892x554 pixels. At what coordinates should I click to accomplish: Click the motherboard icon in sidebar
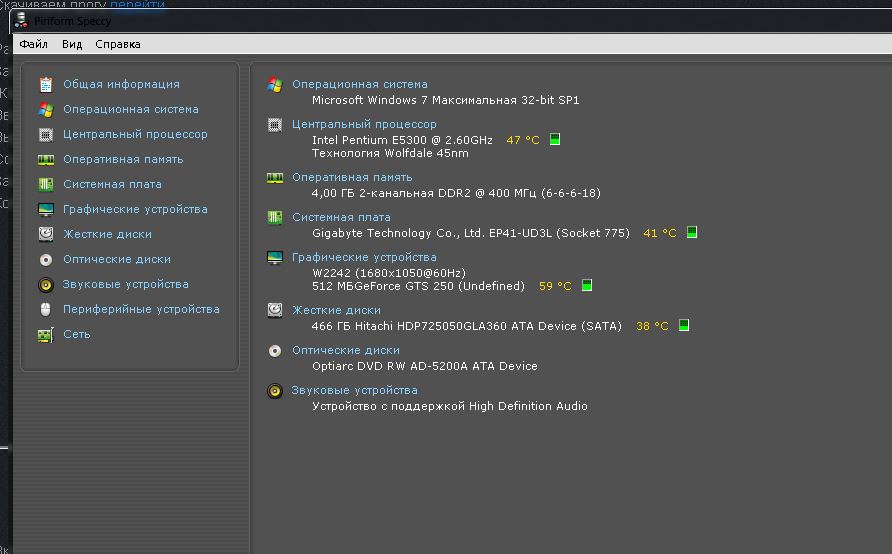point(45,185)
